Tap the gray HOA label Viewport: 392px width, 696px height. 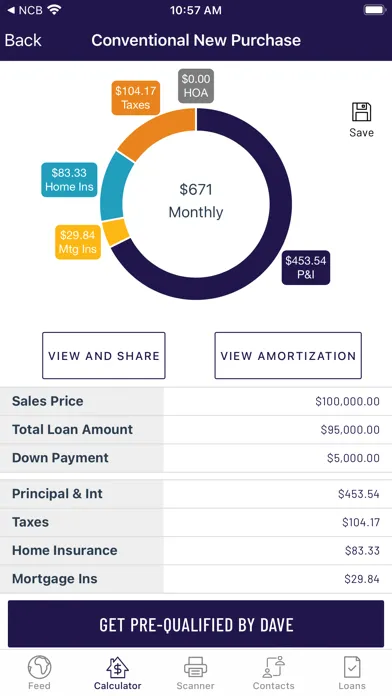196,86
